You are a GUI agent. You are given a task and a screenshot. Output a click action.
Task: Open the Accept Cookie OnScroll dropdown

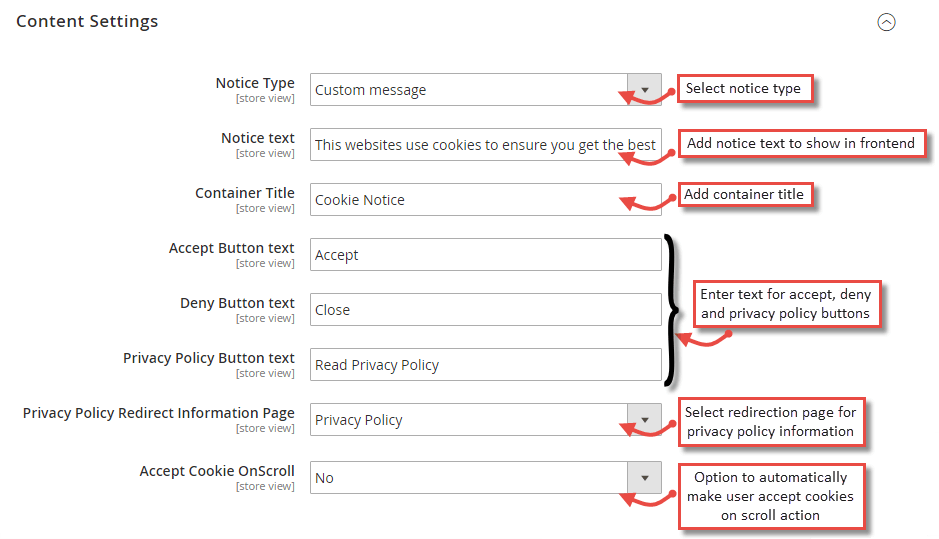(x=486, y=478)
